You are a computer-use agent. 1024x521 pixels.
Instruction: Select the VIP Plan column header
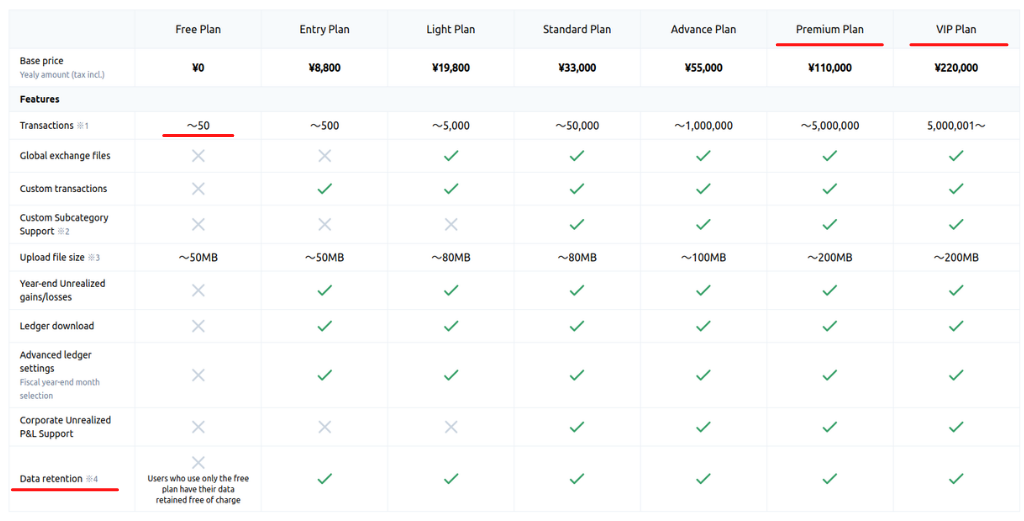(x=956, y=29)
